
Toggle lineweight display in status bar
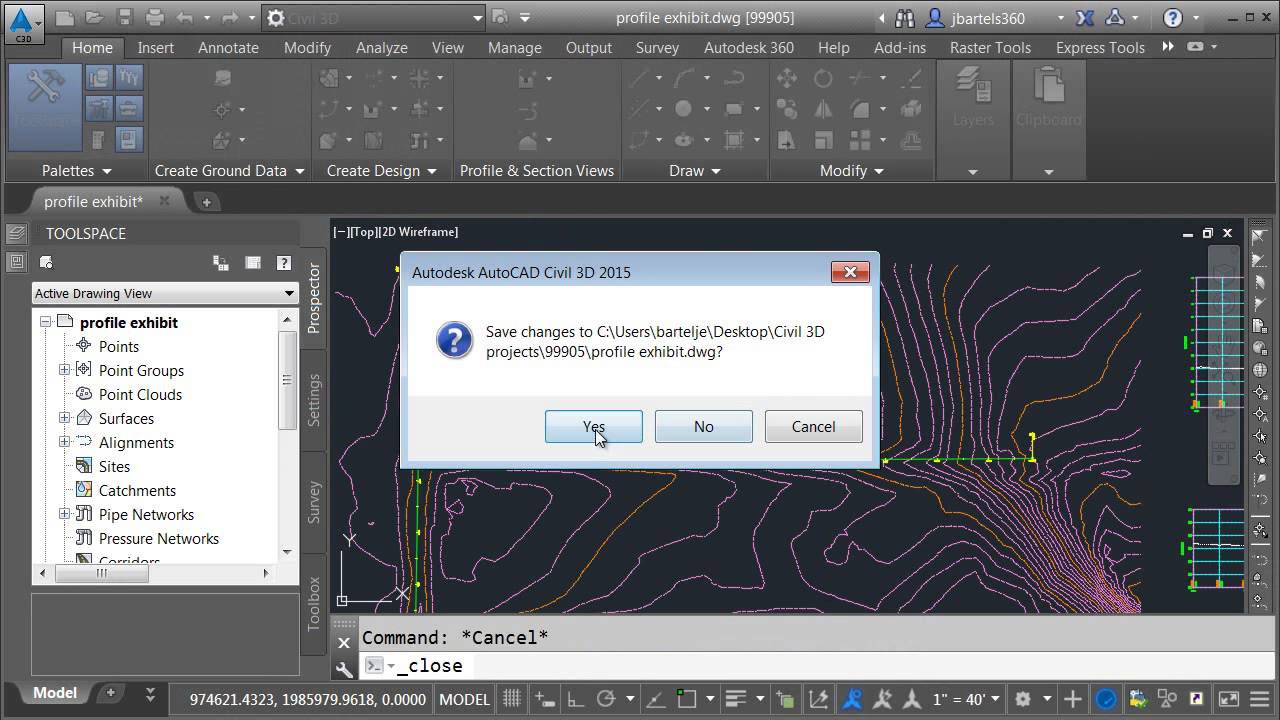tap(737, 699)
